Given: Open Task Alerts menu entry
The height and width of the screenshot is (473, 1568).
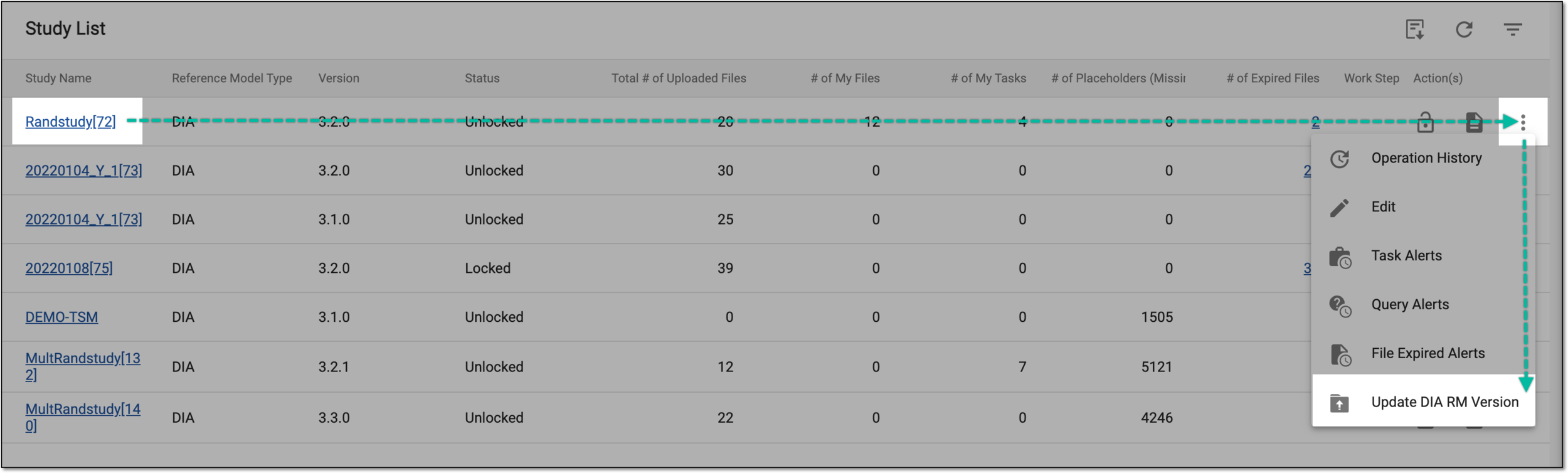Looking at the screenshot, I should pos(1423,256).
